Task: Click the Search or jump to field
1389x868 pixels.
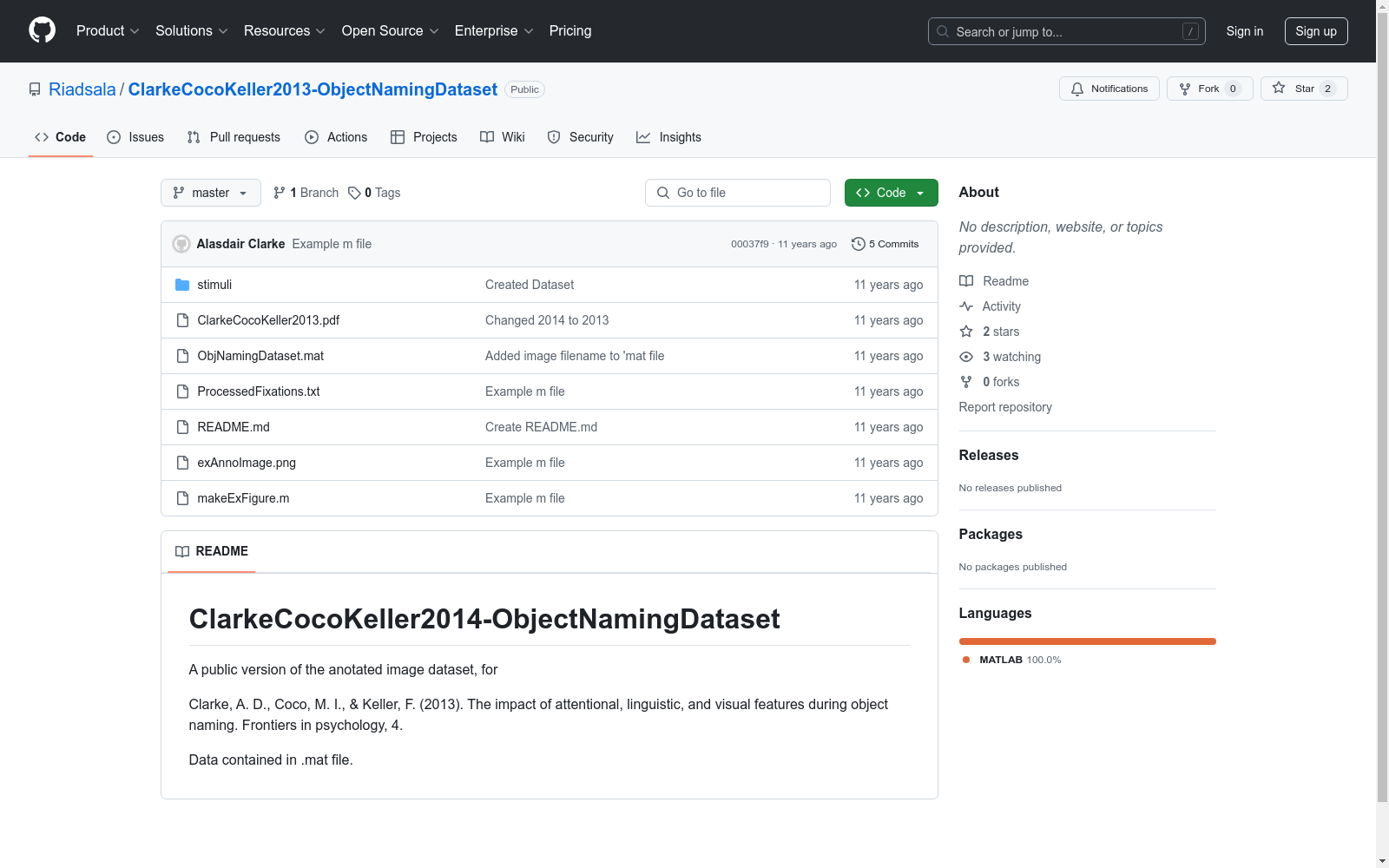Action: pos(1067,31)
